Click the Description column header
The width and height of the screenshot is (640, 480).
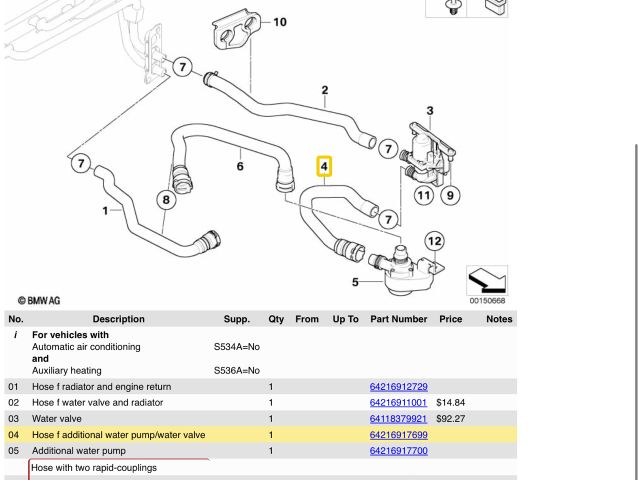[118, 319]
